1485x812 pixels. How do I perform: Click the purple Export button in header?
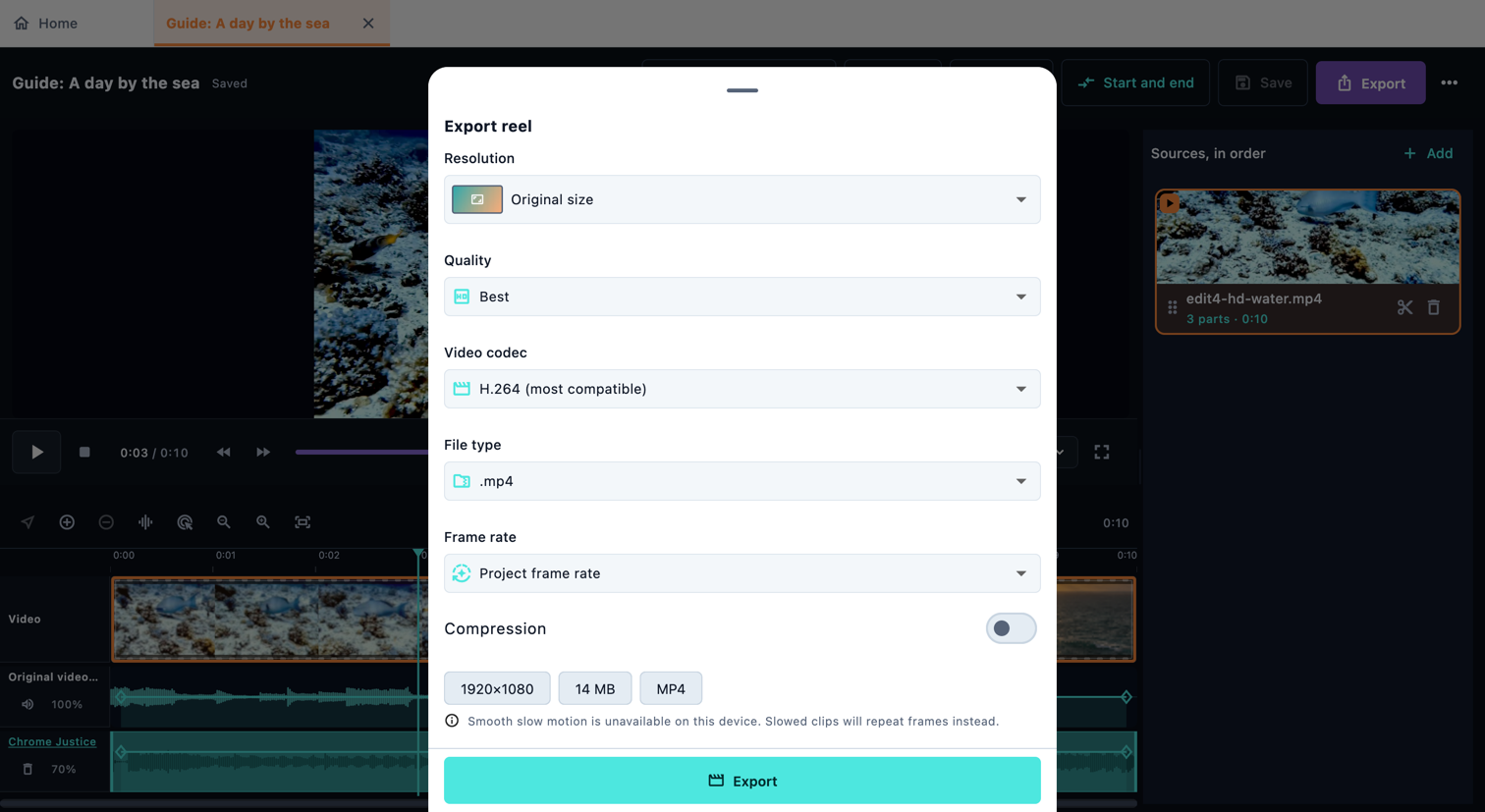point(1371,83)
